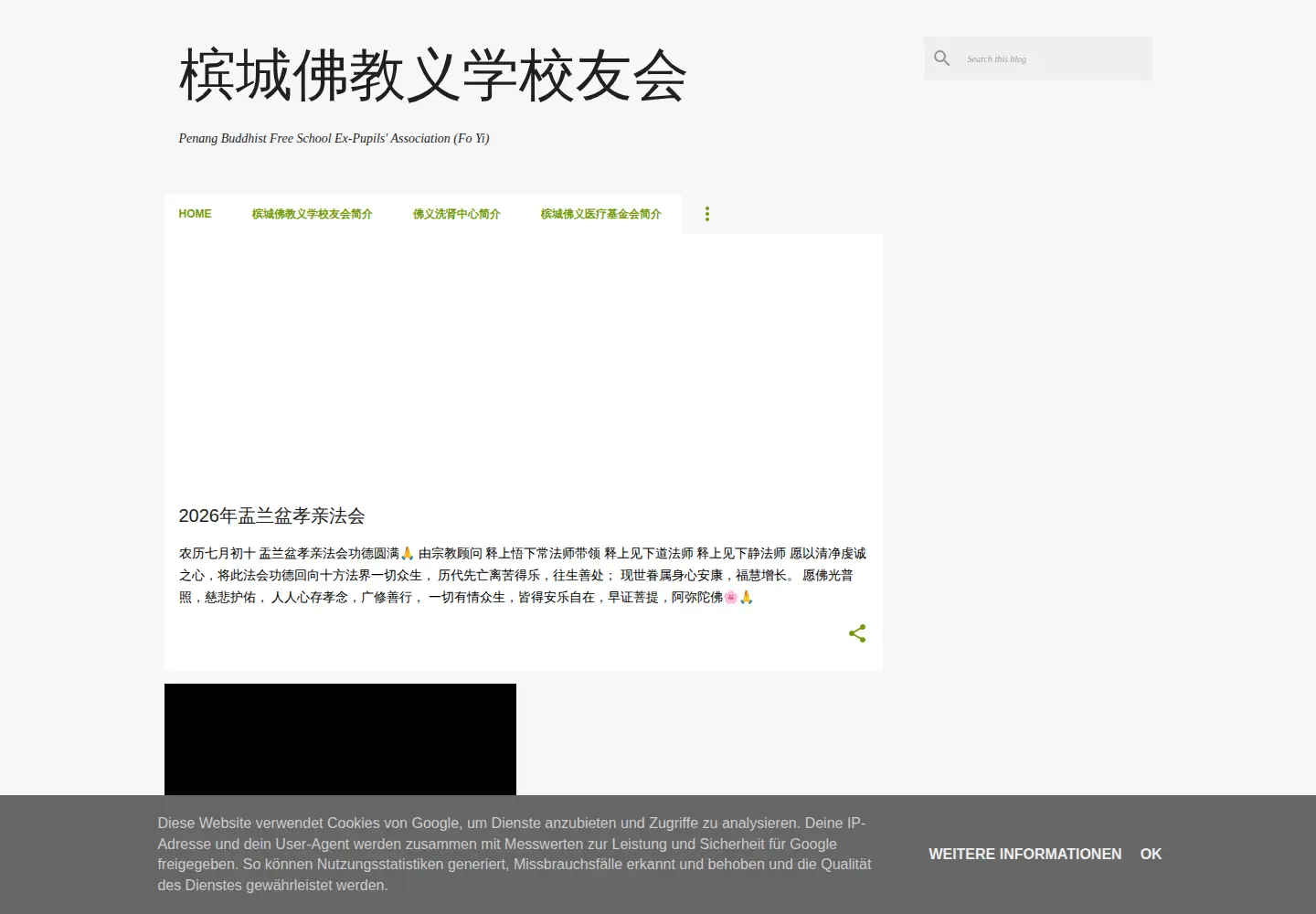Open the HOME tab
The height and width of the screenshot is (914, 1316).
click(x=195, y=214)
